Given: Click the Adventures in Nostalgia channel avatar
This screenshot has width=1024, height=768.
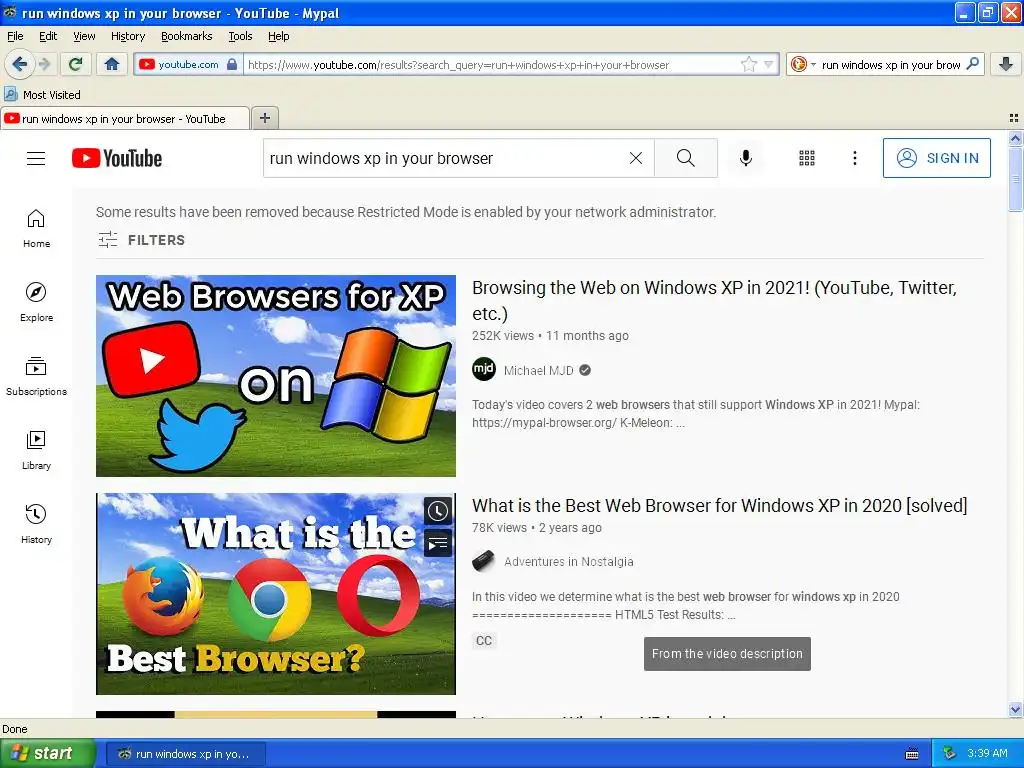Looking at the screenshot, I should (x=484, y=561).
